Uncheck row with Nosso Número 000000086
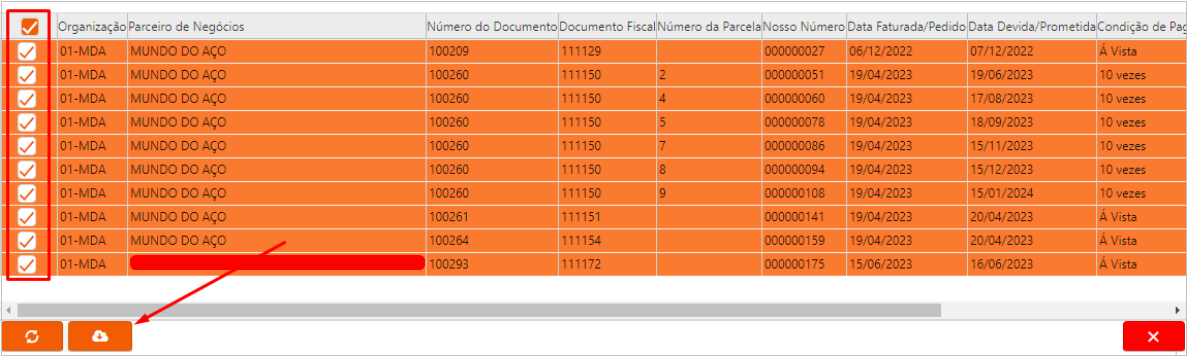1190x364 pixels. point(27,146)
